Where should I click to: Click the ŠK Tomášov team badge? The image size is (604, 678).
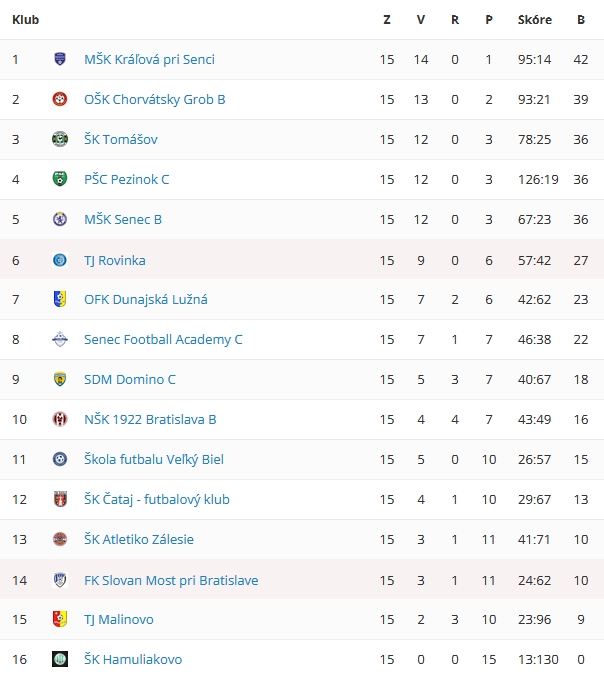pyautogui.click(x=60, y=139)
